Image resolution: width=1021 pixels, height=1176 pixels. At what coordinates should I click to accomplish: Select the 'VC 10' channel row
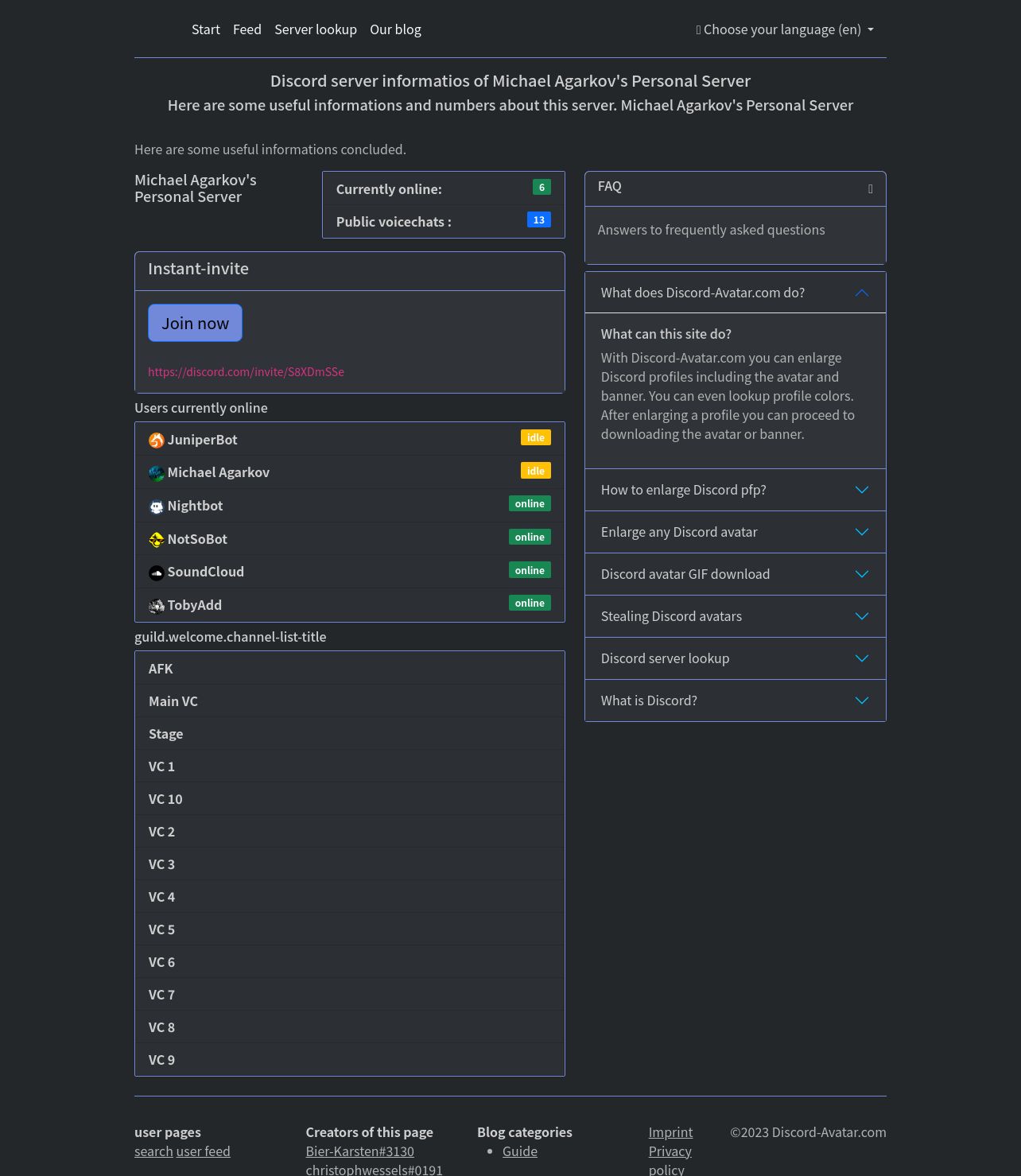350,799
